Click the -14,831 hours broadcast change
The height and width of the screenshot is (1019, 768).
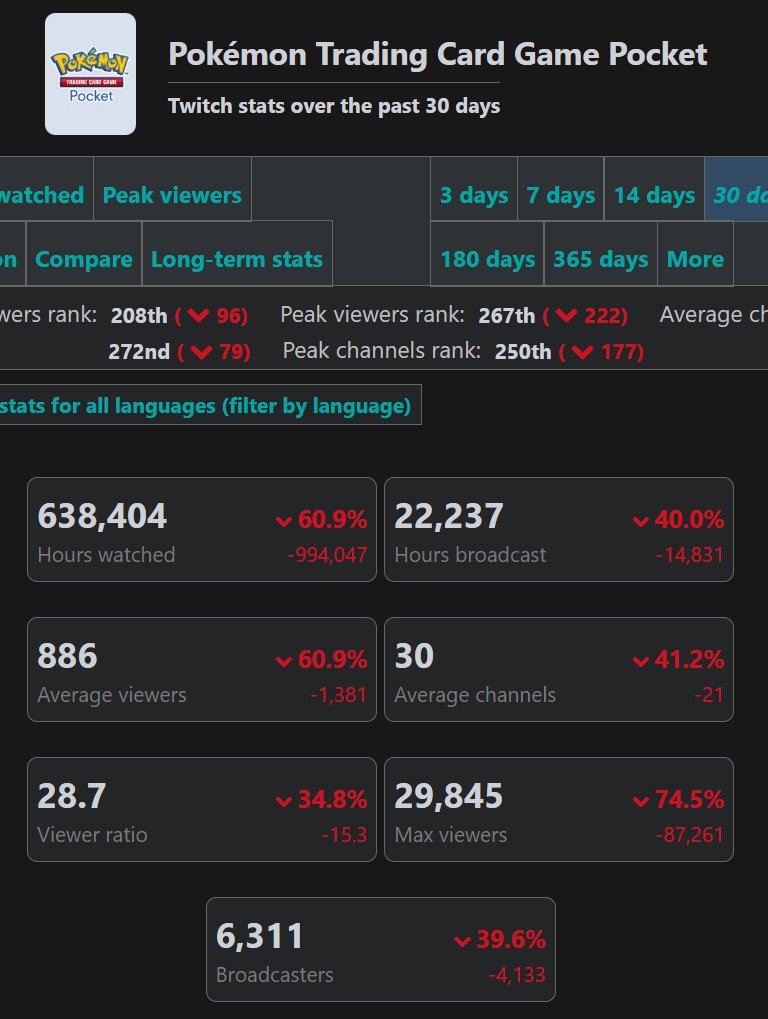689,555
